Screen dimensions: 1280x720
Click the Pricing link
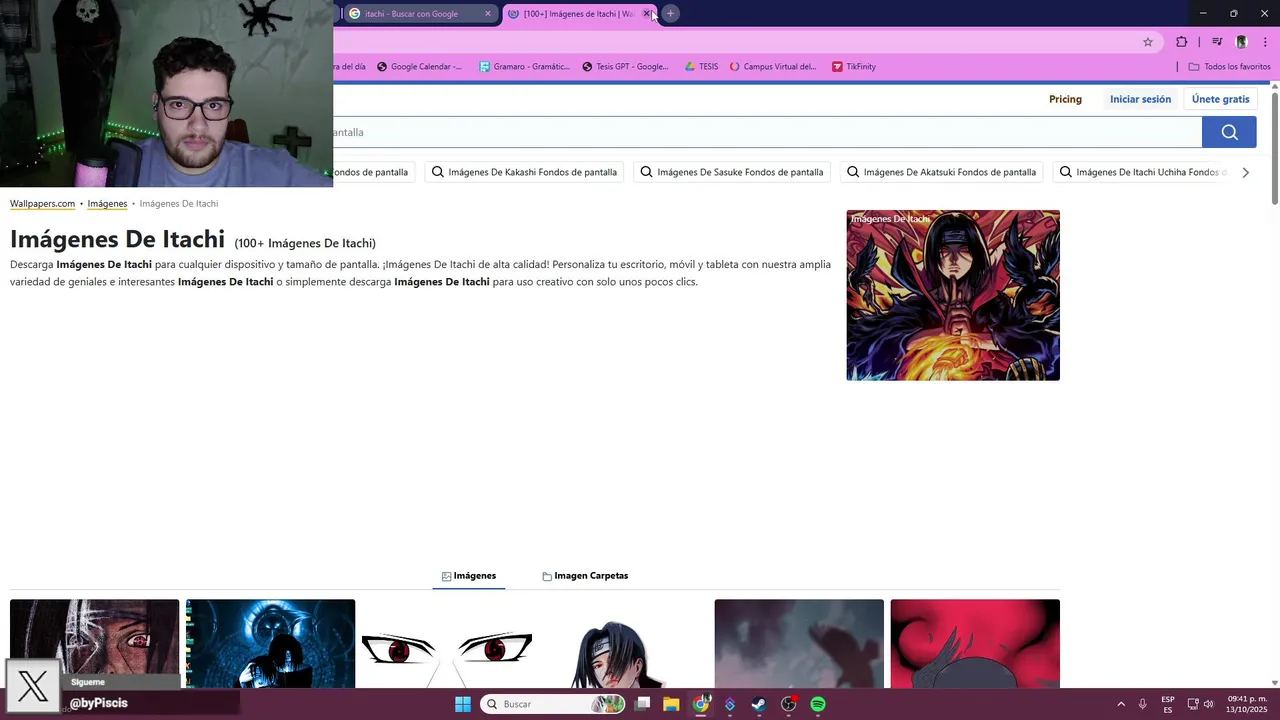point(1065,99)
